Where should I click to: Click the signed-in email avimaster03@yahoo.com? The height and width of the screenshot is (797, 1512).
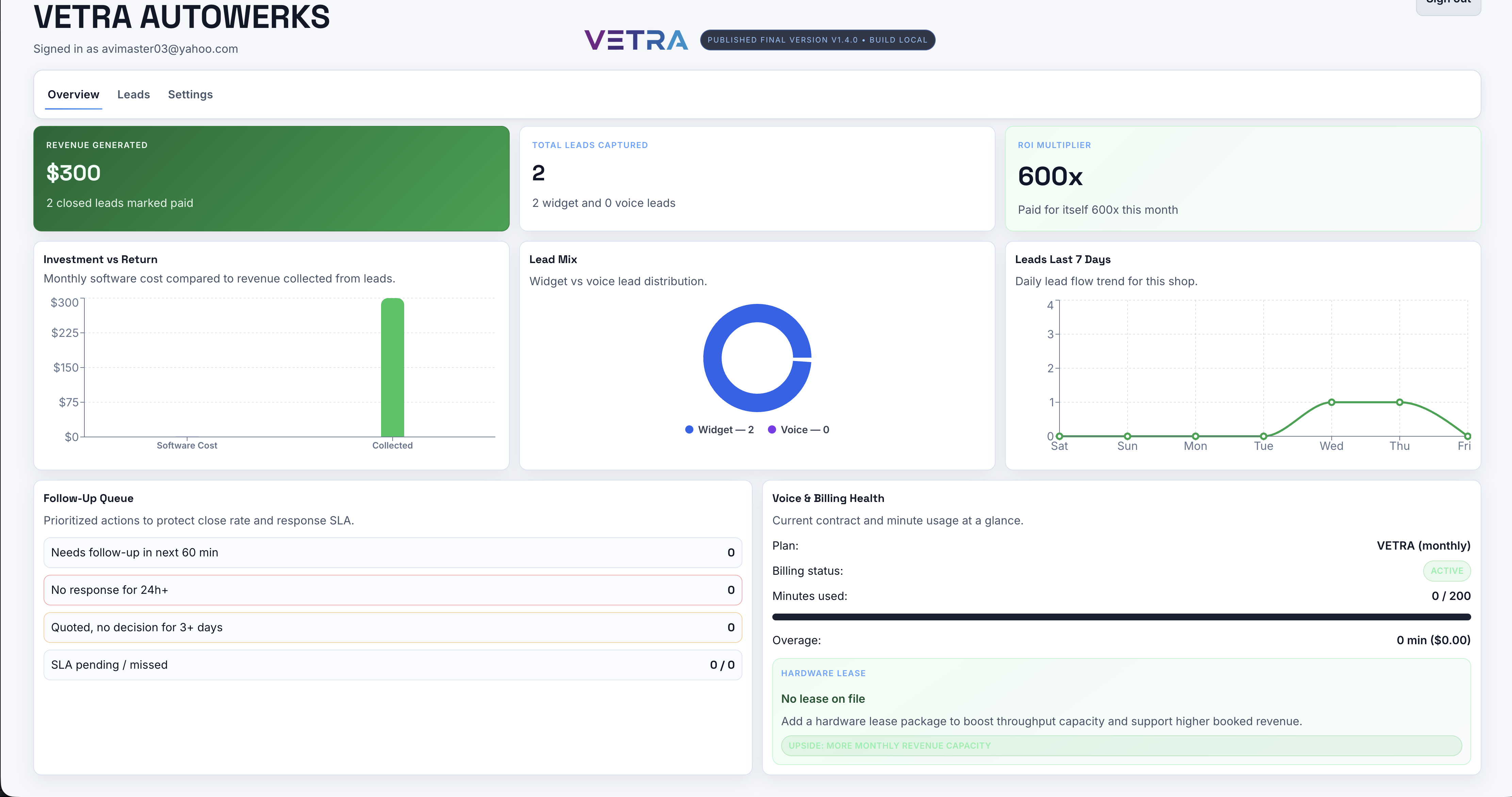coord(170,49)
